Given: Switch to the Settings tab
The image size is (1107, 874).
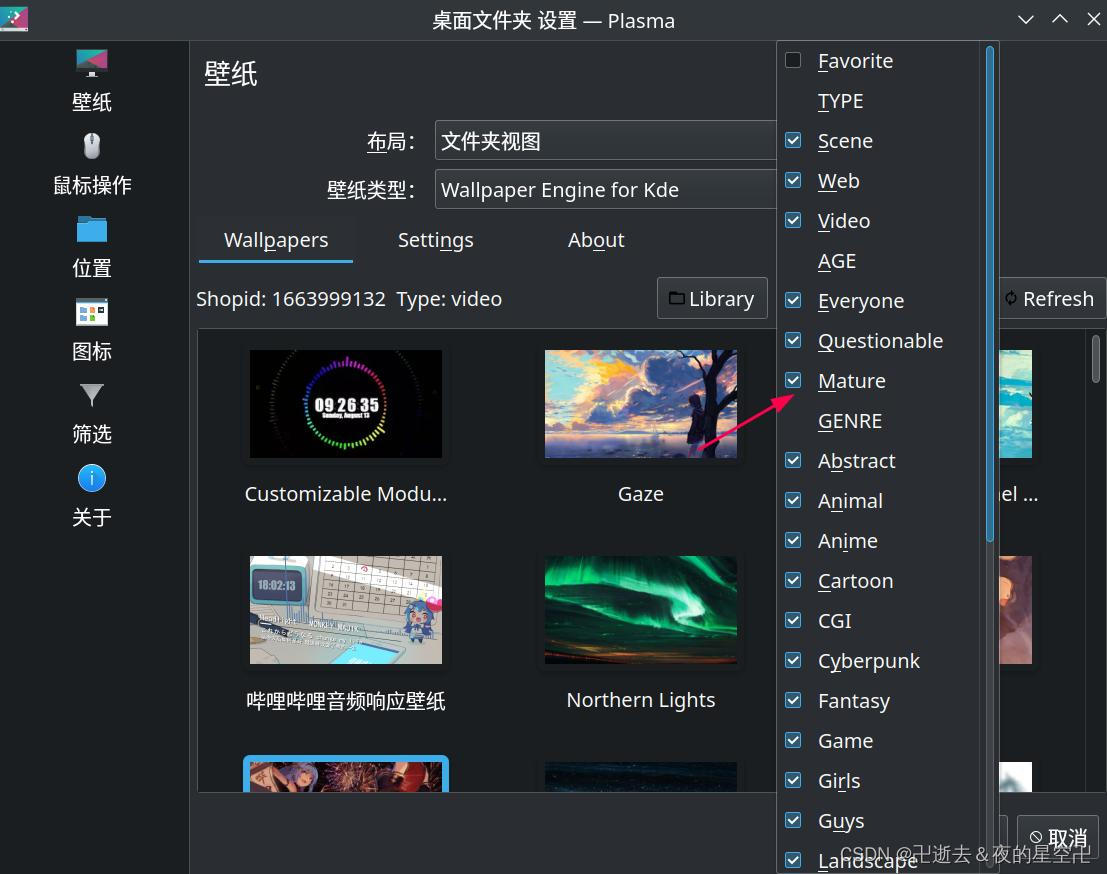Looking at the screenshot, I should point(435,240).
